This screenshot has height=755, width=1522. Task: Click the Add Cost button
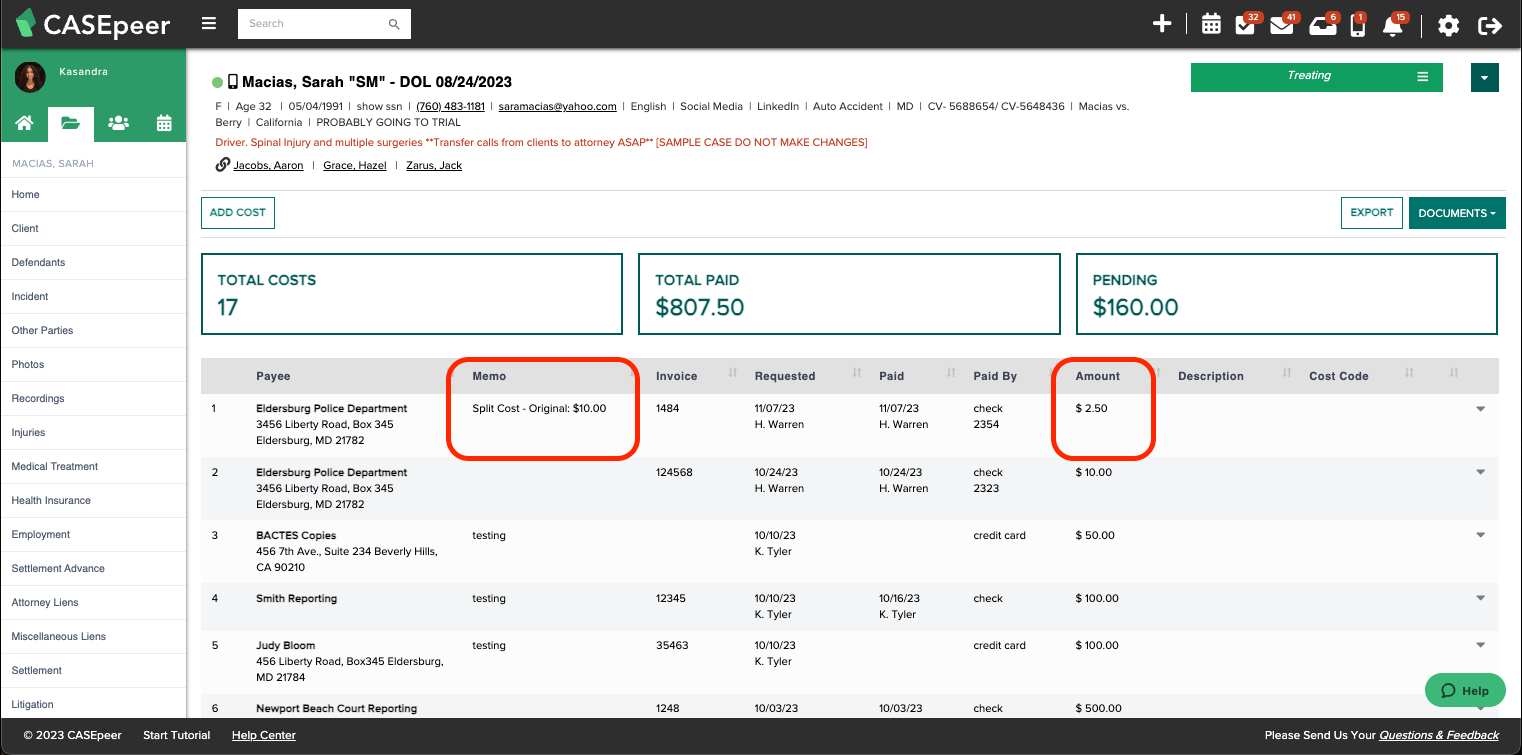click(x=237, y=212)
